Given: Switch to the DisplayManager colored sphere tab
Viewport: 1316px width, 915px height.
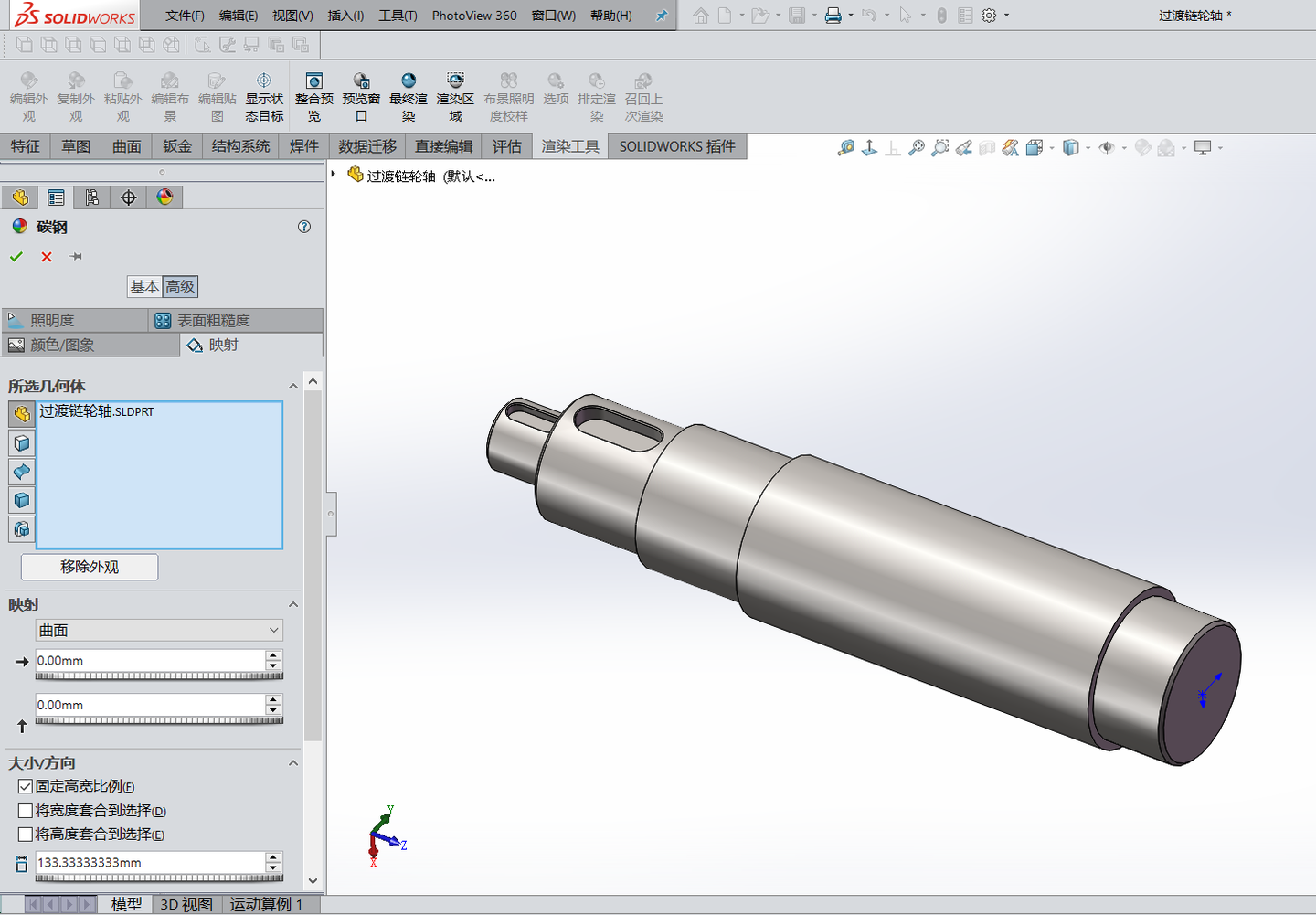Looking at the screenshot, I should pos(164,197).
